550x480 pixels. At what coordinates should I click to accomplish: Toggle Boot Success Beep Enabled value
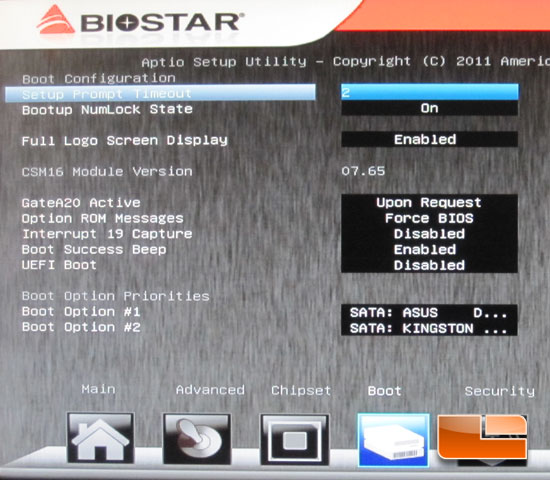tap(429, 249)
